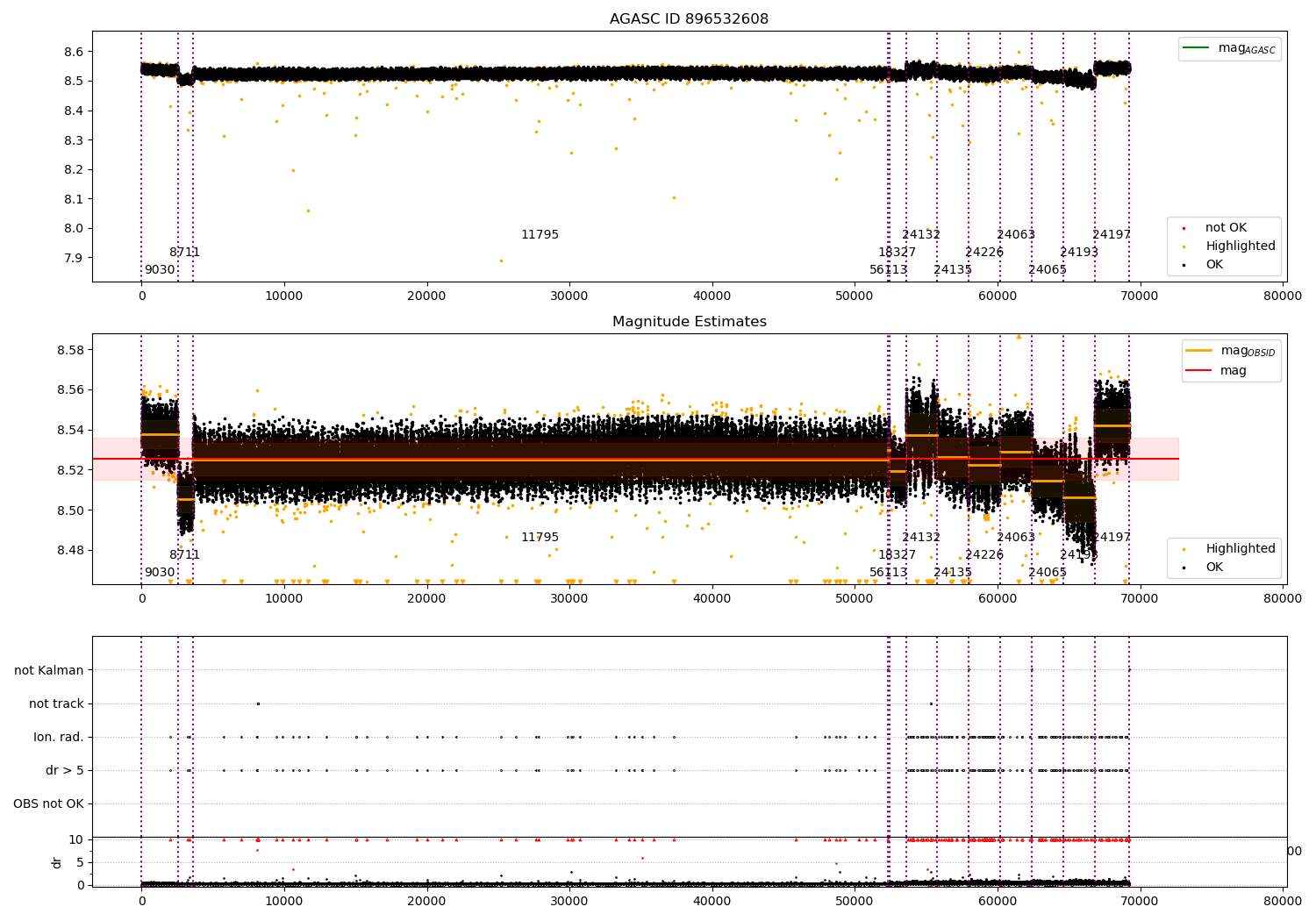Click the title 'AGASC ID 896532608'
Screen dimensions: 1316x921
click(x=689, y=19)
